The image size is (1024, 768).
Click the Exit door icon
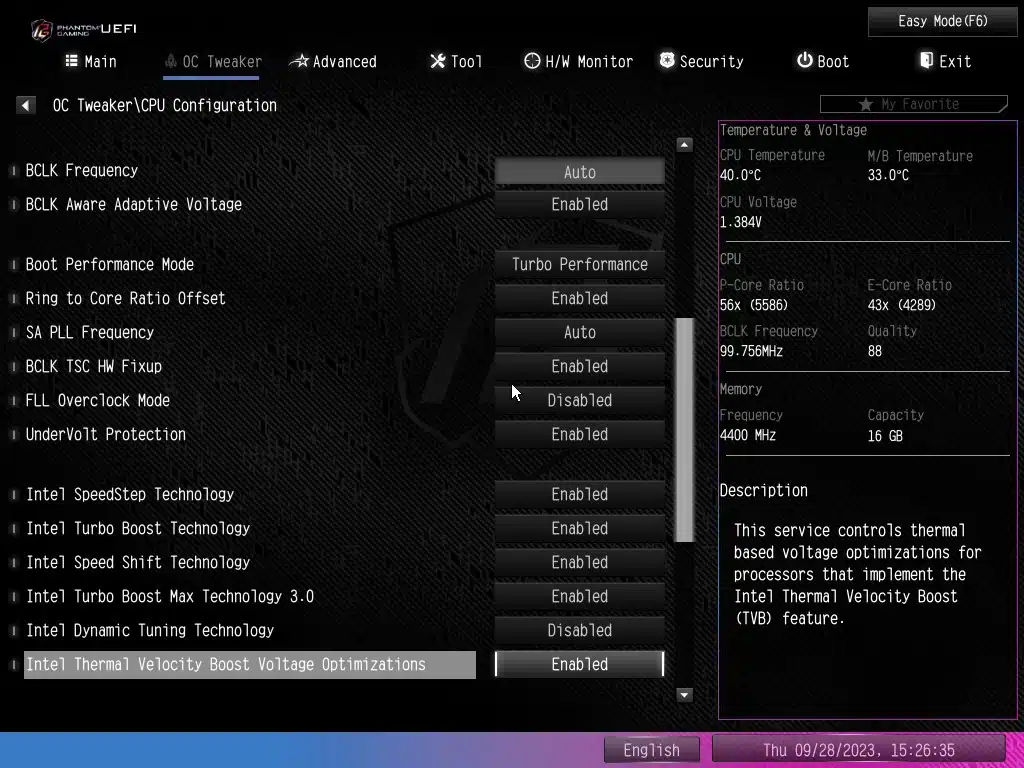coord(926,61)
